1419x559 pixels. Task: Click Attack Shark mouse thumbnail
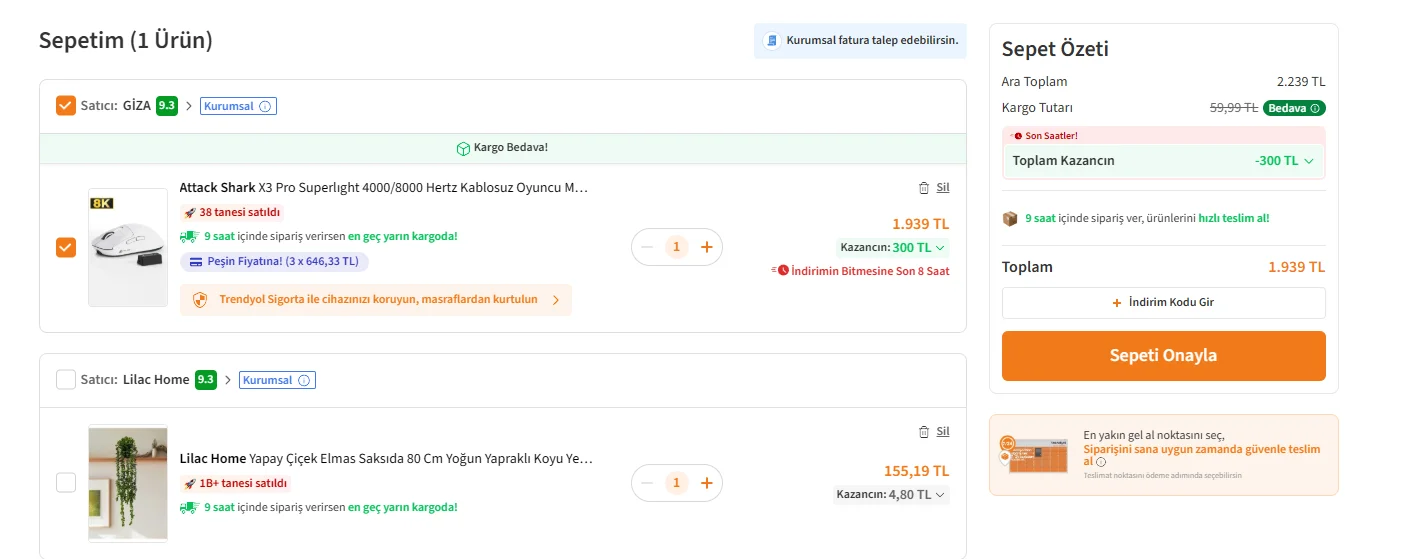coord(128,247)
